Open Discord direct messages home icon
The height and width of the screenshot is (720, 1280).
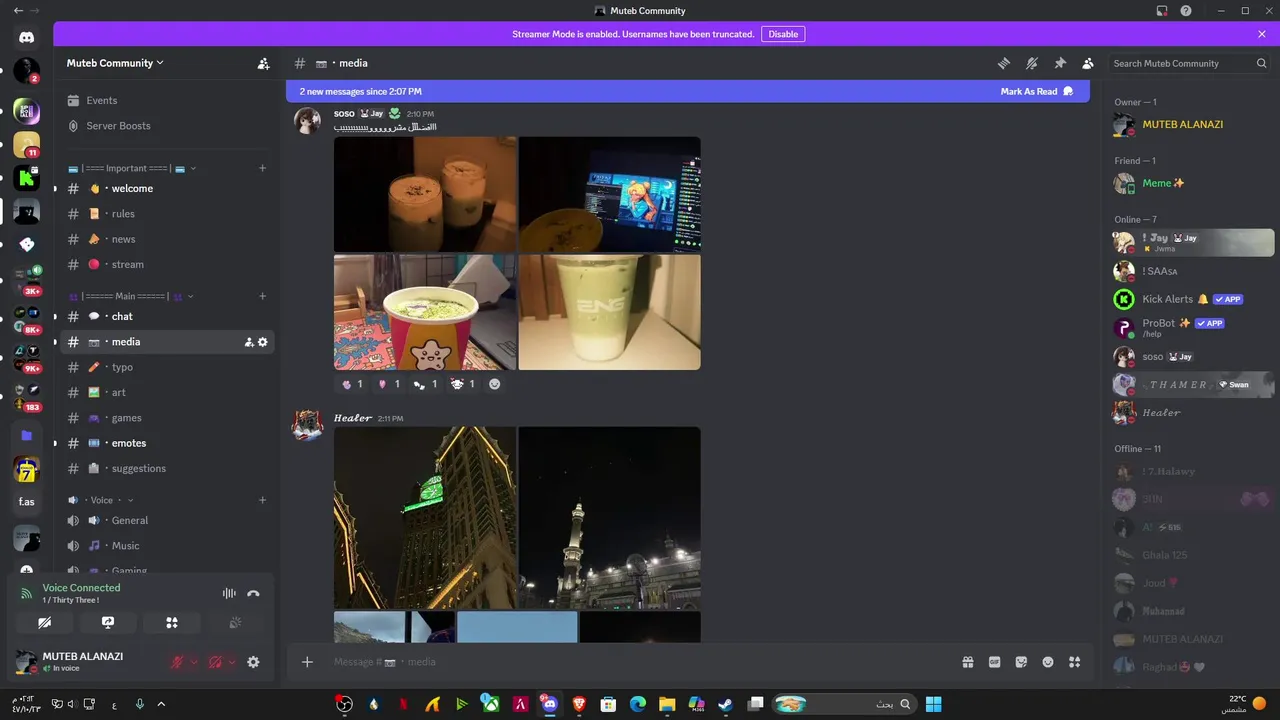[26, 38]
